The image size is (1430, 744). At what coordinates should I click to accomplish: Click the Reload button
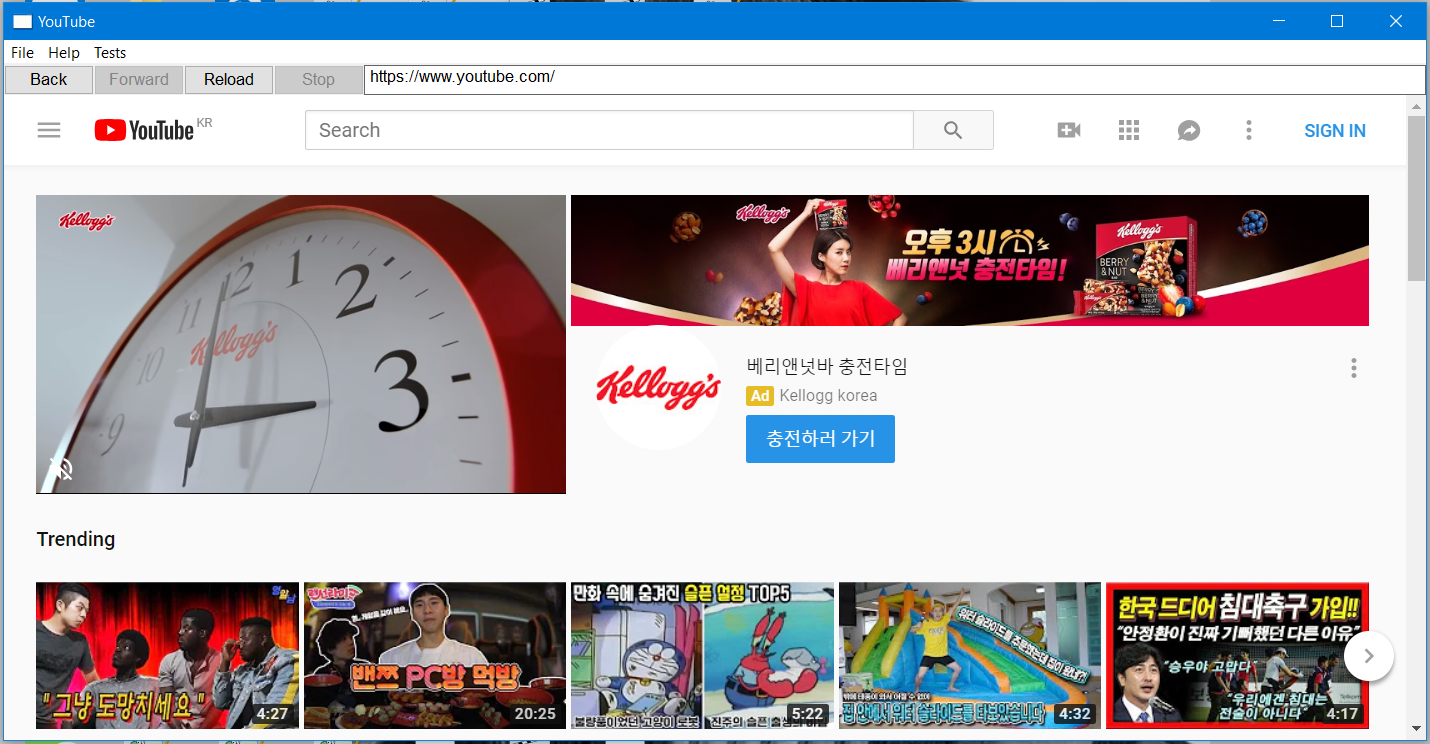click(229, 80)
